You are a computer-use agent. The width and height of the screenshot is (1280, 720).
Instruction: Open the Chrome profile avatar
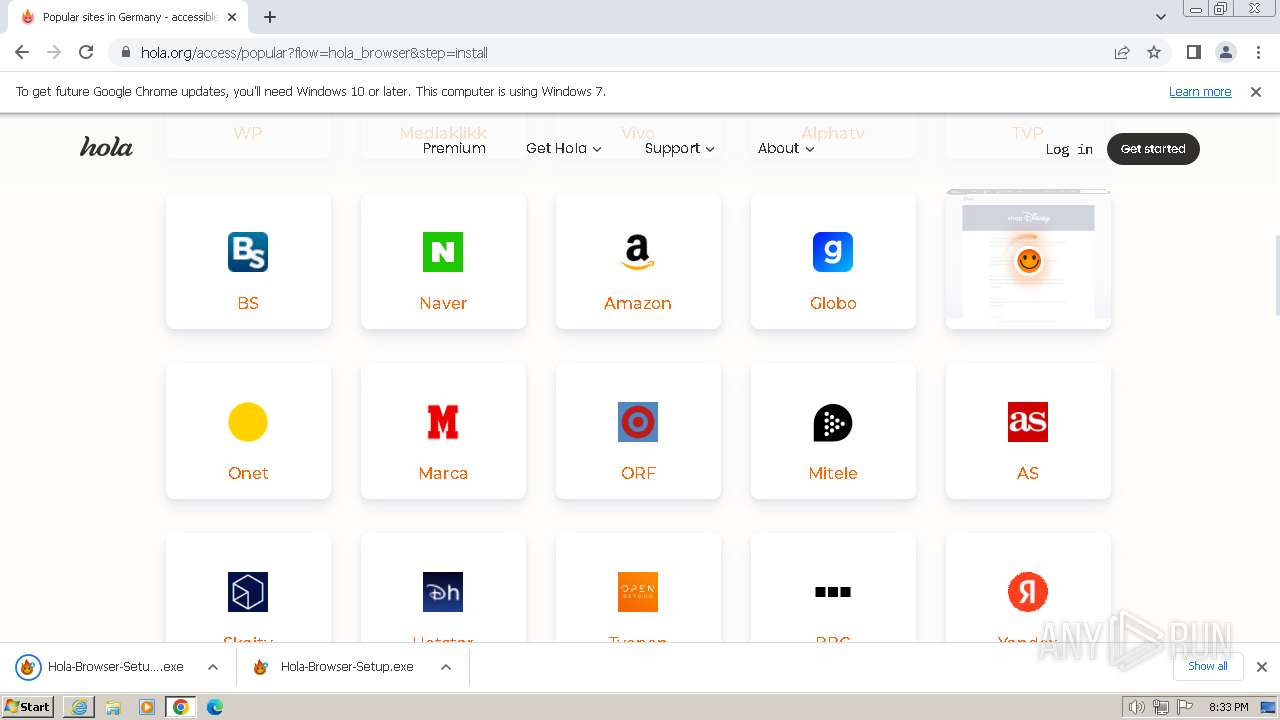coord(1226,52)
